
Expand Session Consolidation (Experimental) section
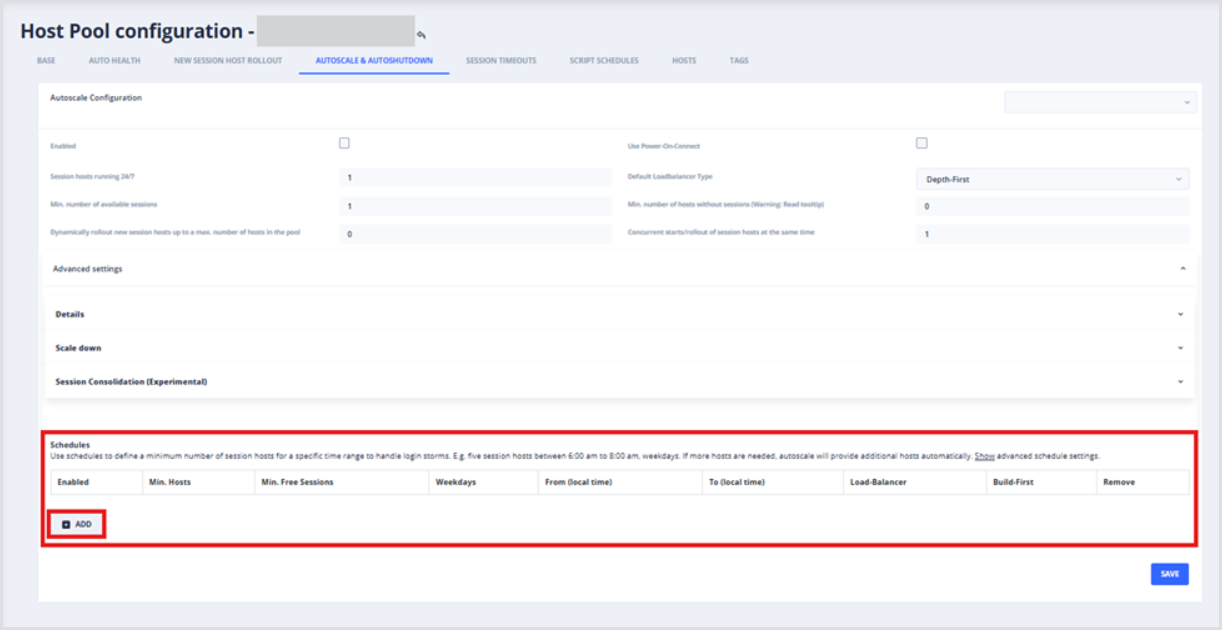click(1180, 382)
